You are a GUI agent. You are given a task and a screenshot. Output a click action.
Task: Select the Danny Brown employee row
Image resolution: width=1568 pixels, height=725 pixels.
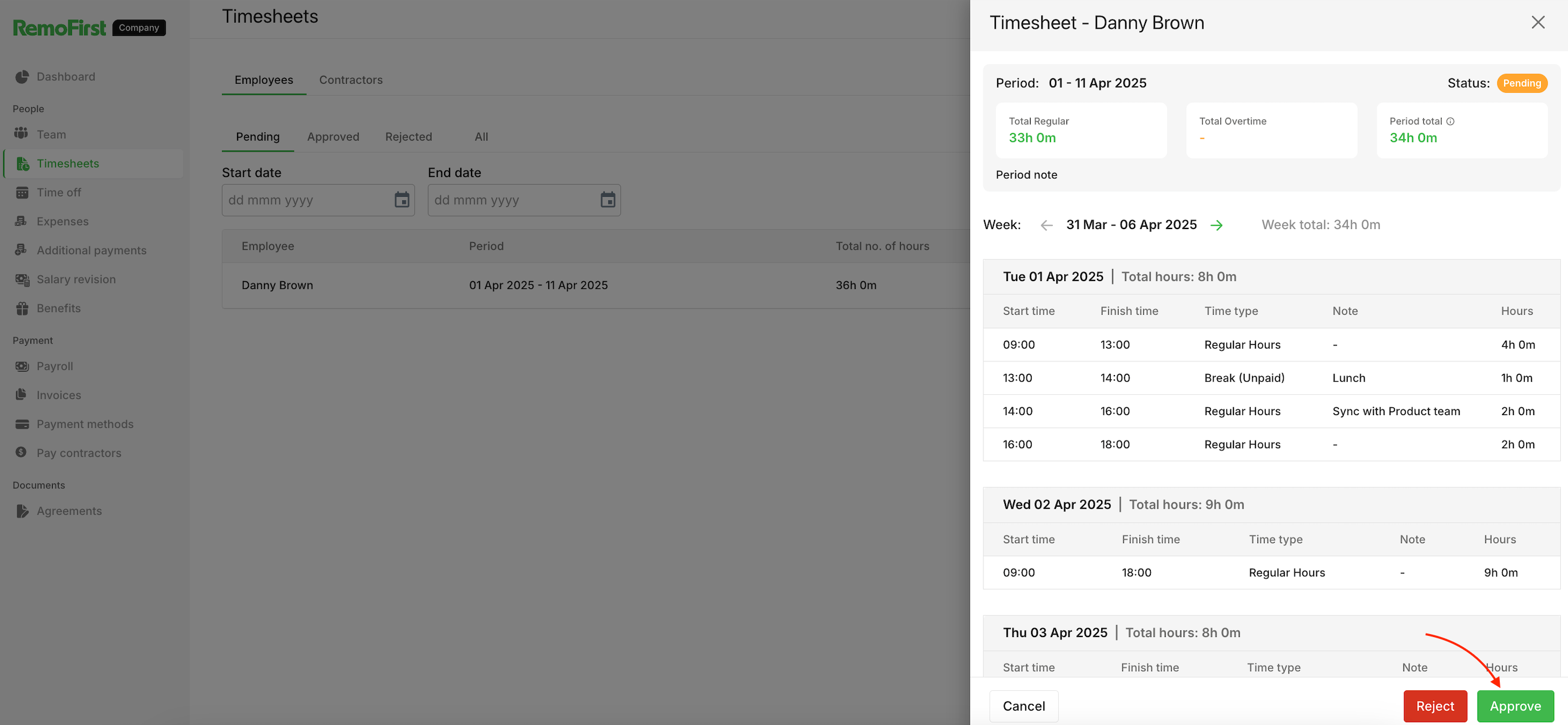[595, 285]
